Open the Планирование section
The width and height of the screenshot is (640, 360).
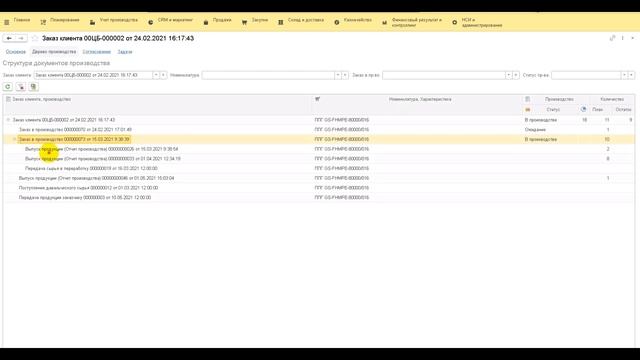(60, 20)
